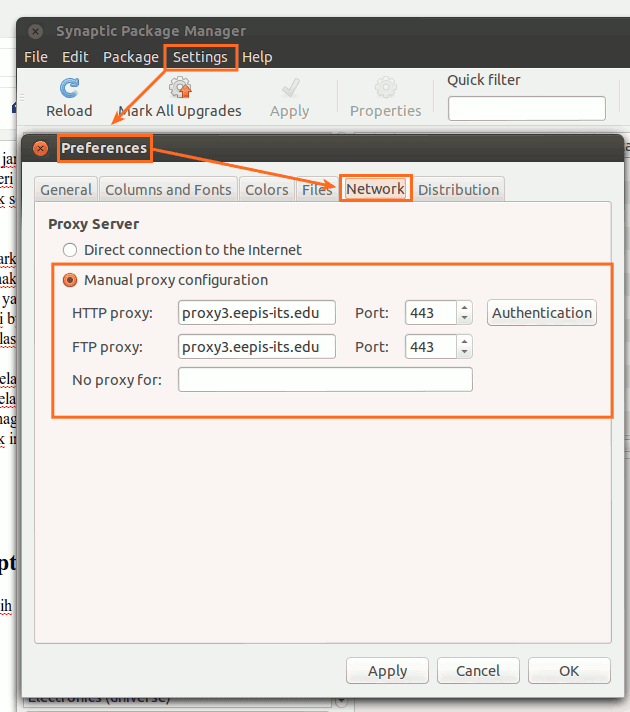This screenshot has height=712, width=630.
Task: Close the Synaptic Package Manager window
Action: (35, 31)
